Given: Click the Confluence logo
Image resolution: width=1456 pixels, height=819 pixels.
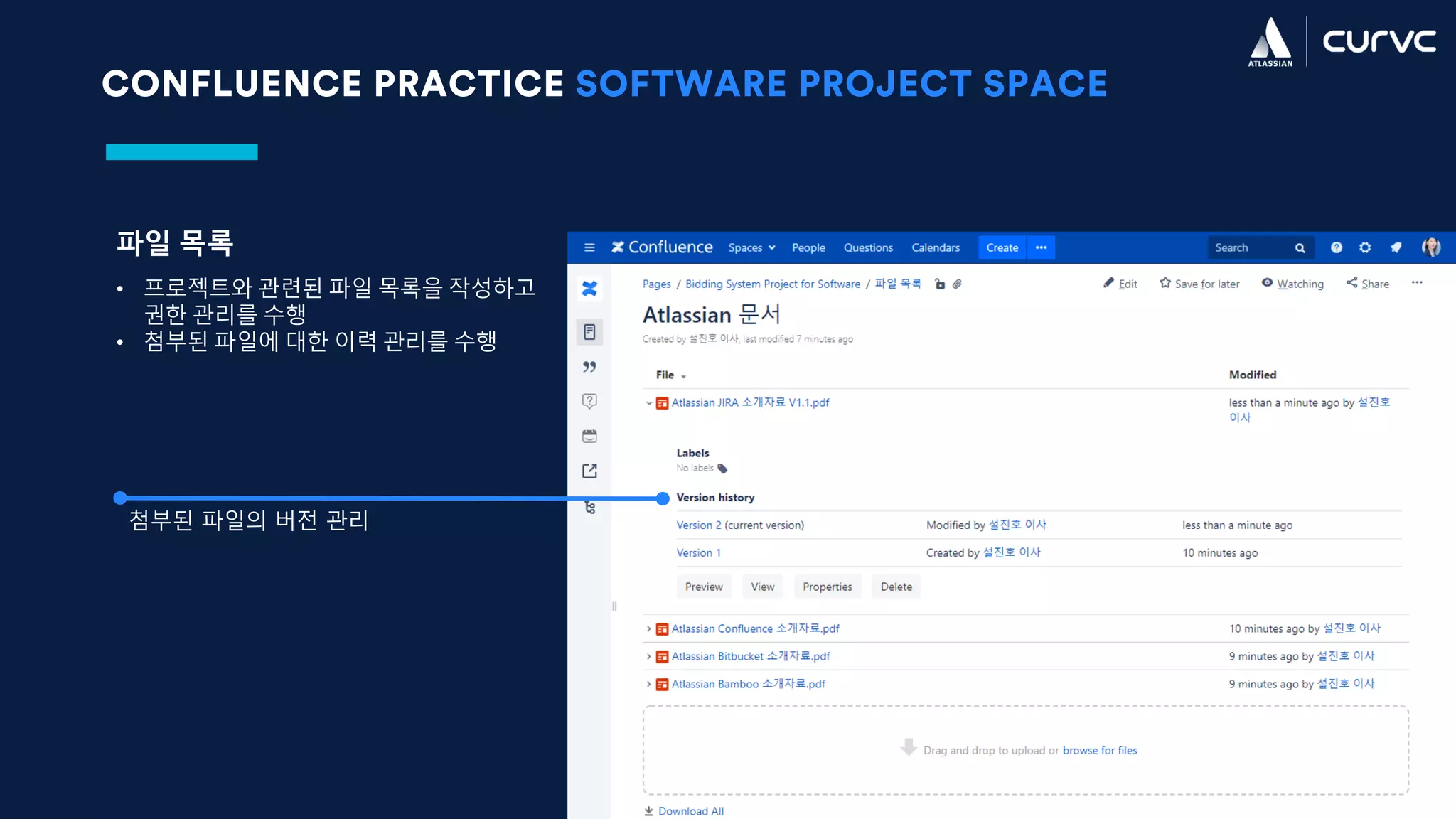Looking at the screenshot, I should tap(662, 247).
